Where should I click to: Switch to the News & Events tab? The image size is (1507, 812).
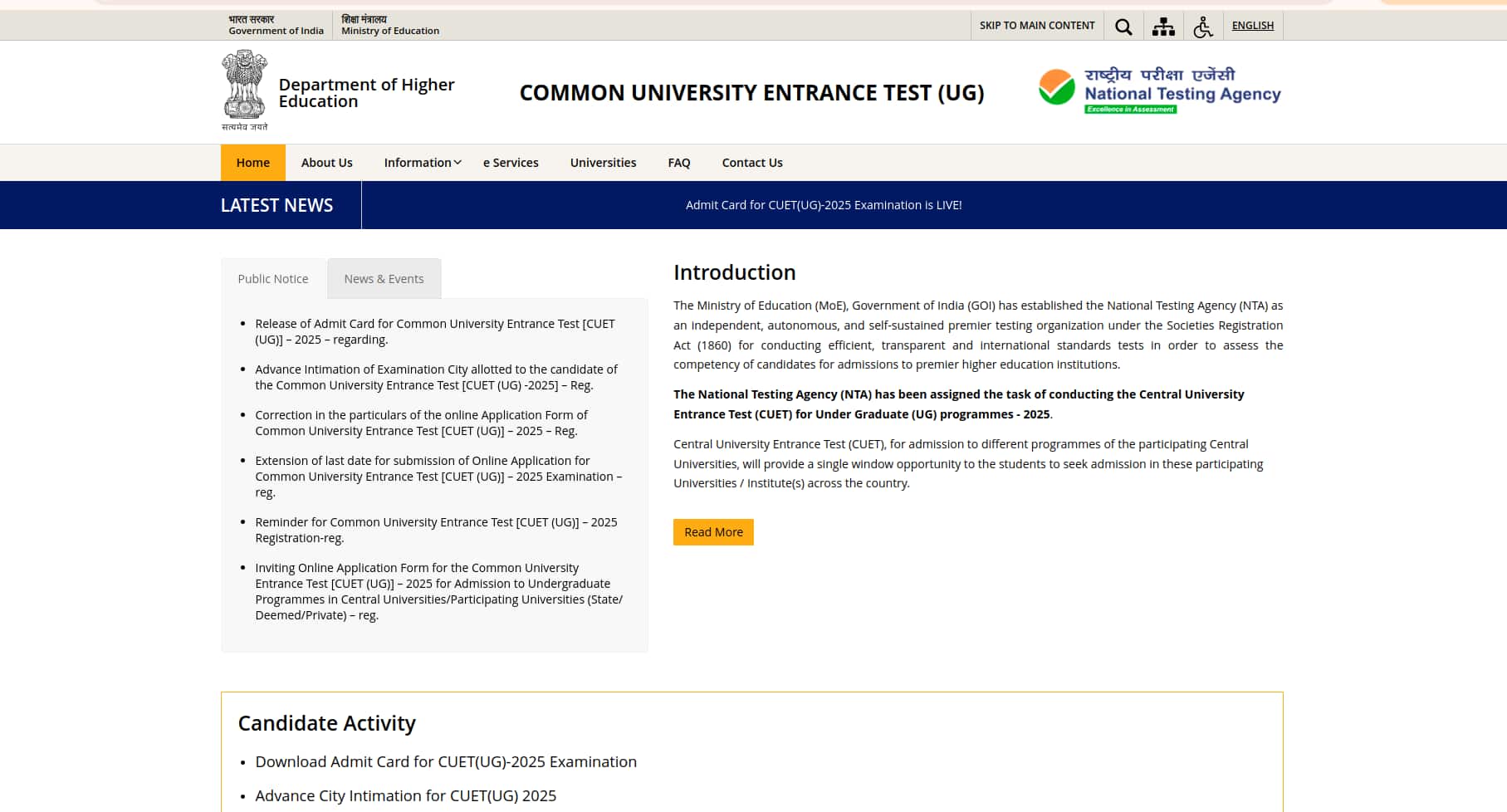coord(384,279)
